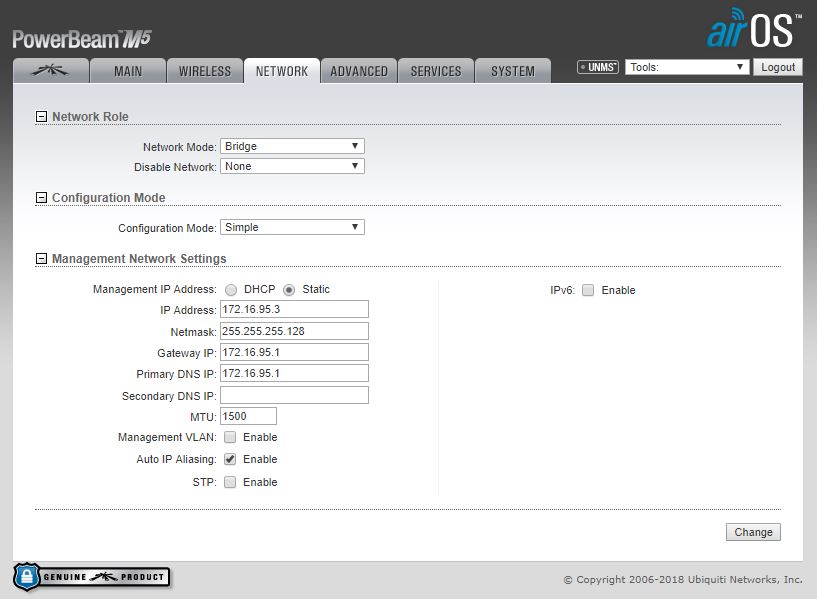Viewport: 817px width, 599px height.
Task: Disable Auto IP Aliasing checkbox
Action: [230, 459]
